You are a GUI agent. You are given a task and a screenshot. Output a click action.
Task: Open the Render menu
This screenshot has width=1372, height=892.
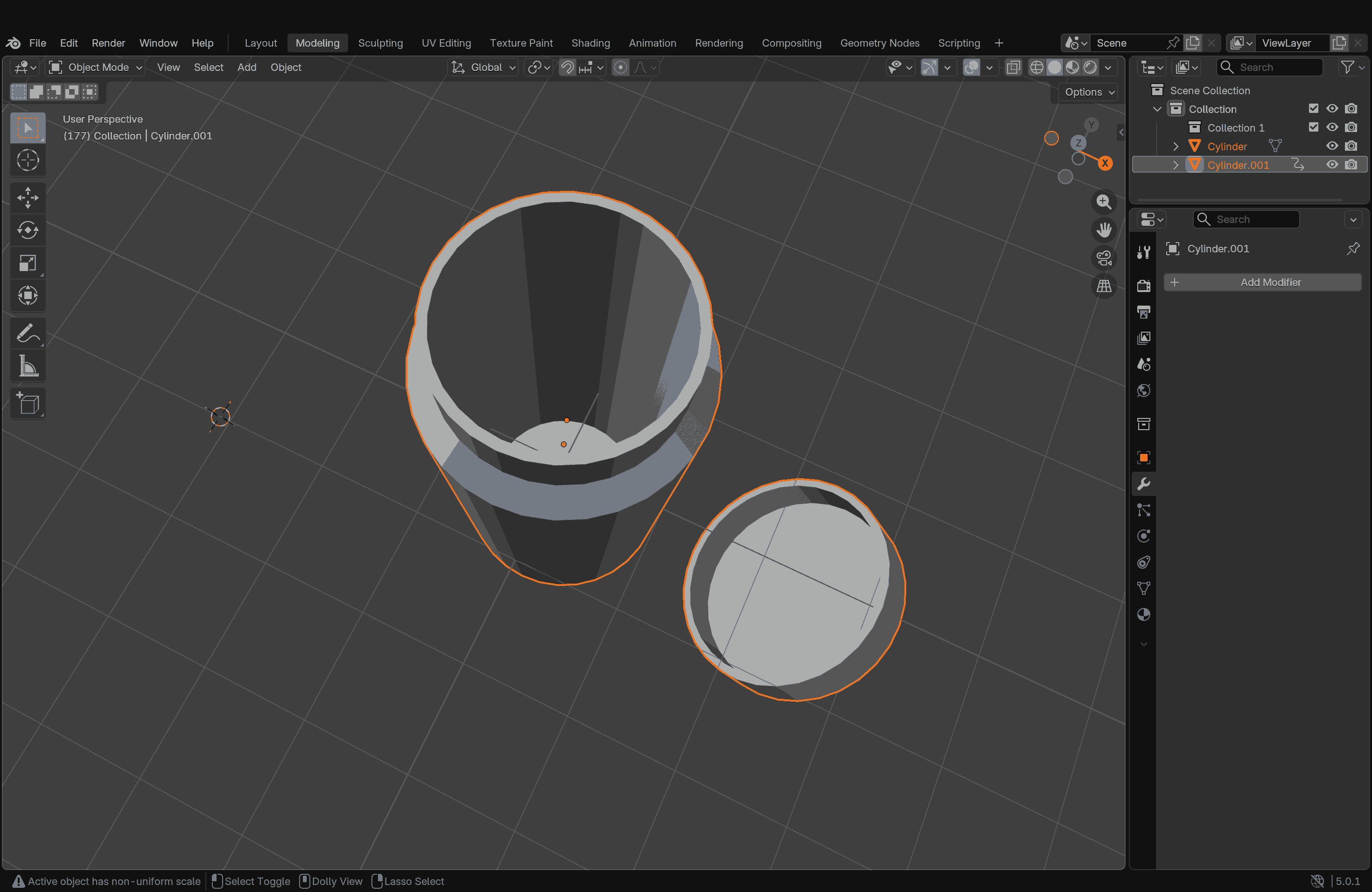pos(108,43)
